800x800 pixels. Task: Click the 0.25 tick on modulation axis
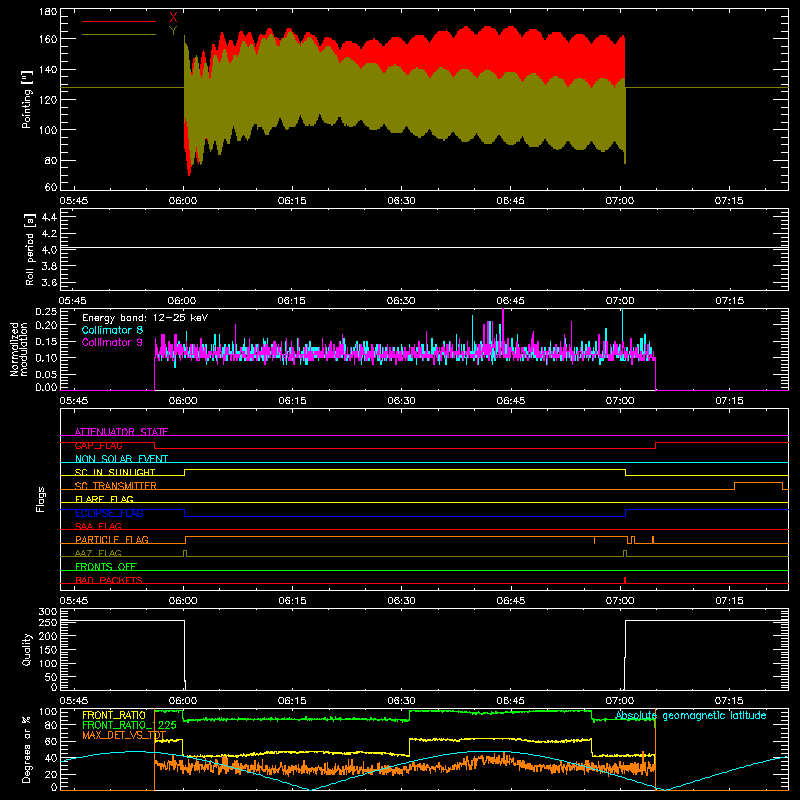[46, 312]
